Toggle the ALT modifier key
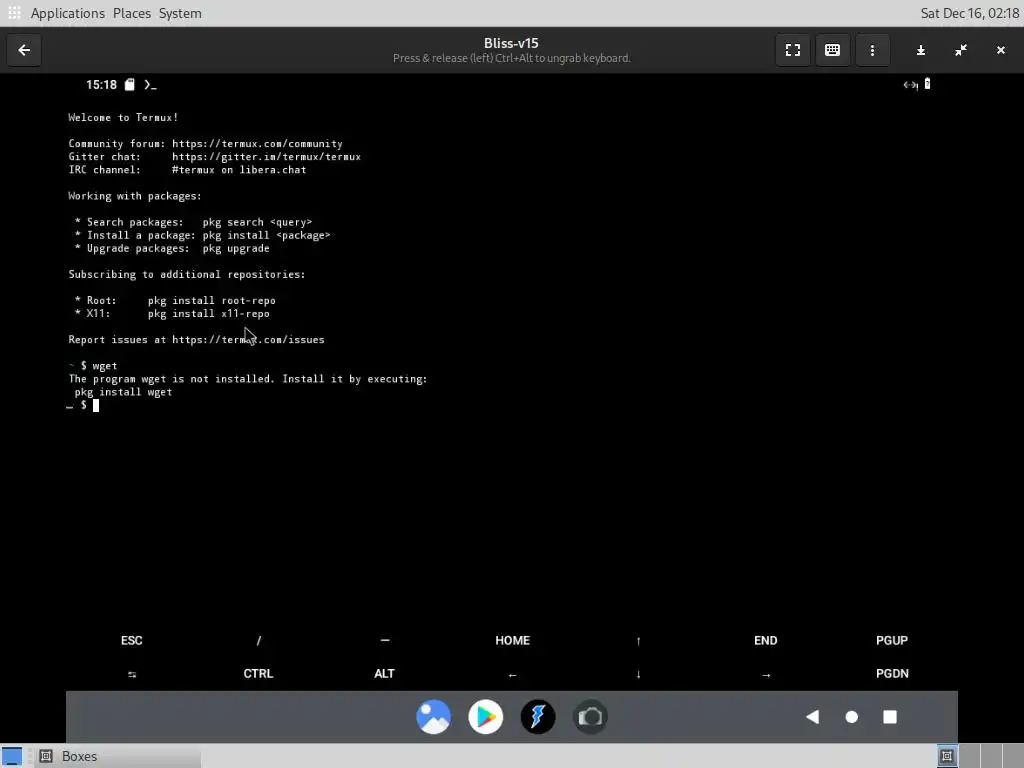The image size is (1024, 768). pyautogui.click(x=385, y=673)
